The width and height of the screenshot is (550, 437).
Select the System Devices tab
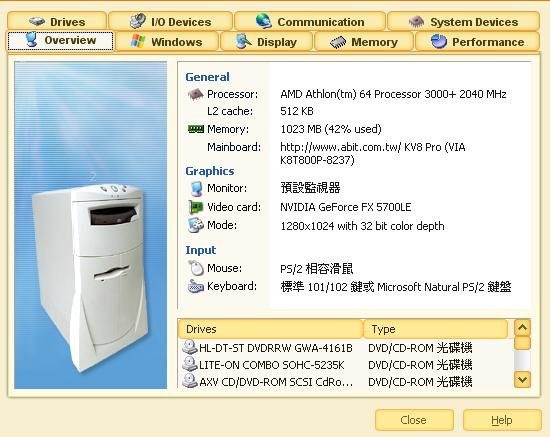[x=463, y=21]
